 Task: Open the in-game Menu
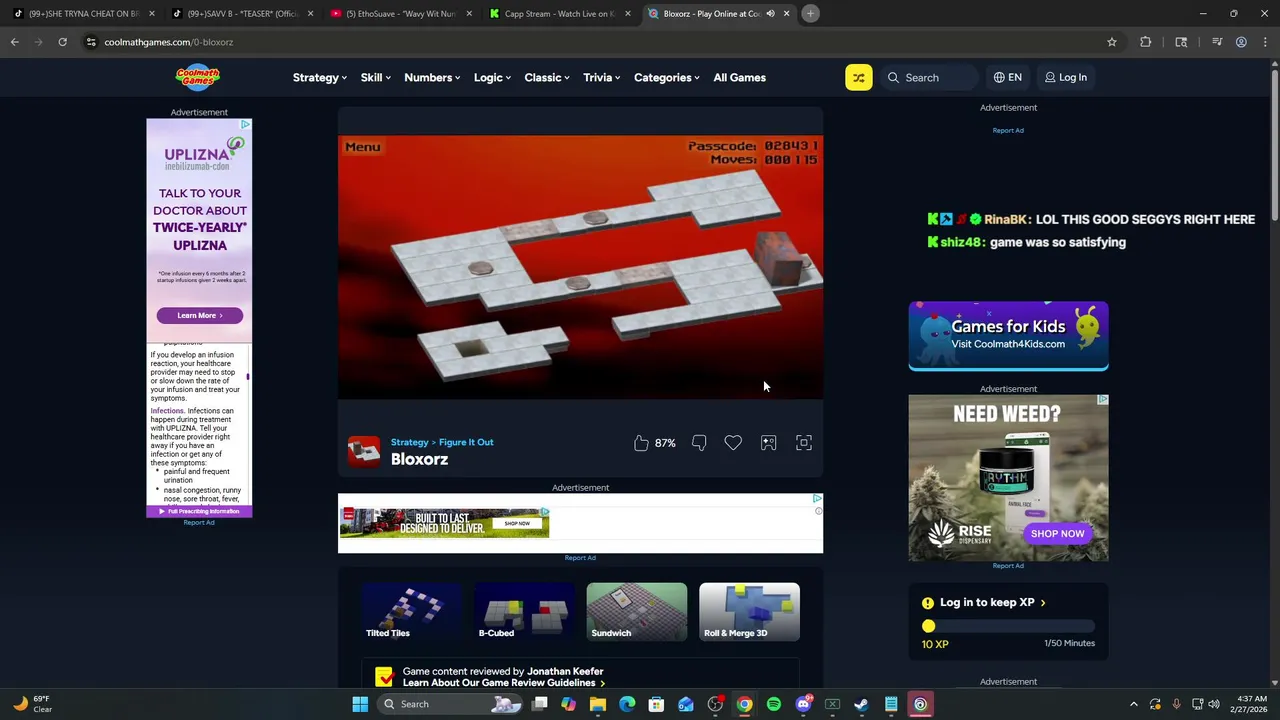362,147
